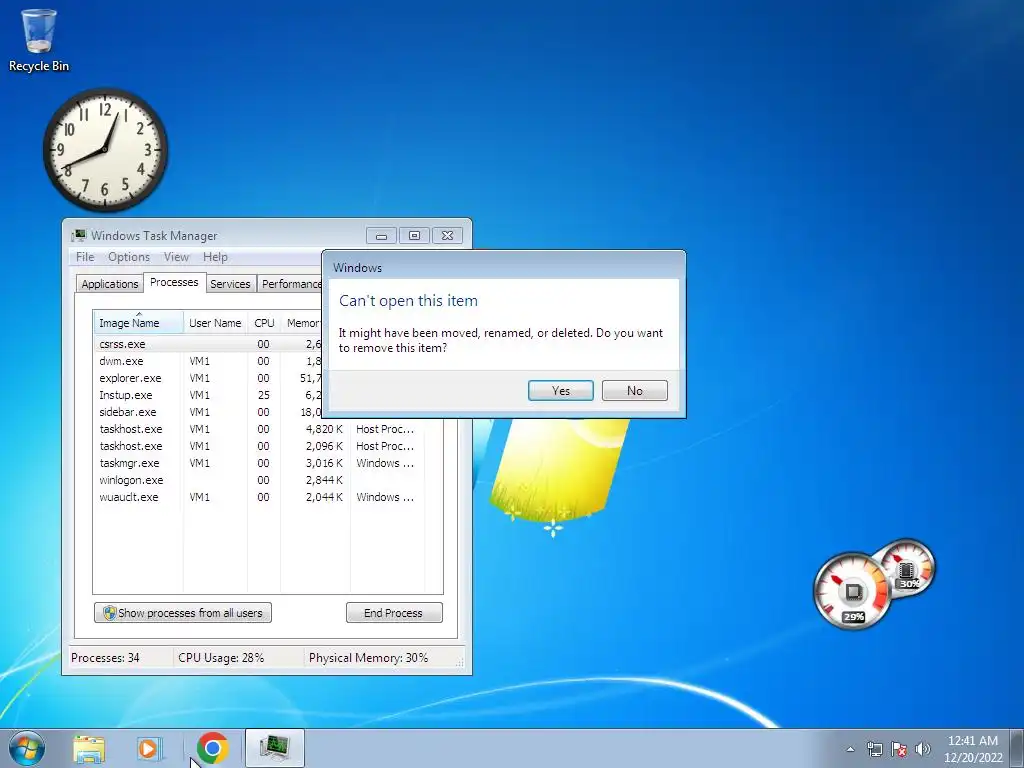The height and width of the screenshot is (768, 1024).
Task: Open Google Chrome from taskbar
Action: pyautogui.click(x=212, y=748)
